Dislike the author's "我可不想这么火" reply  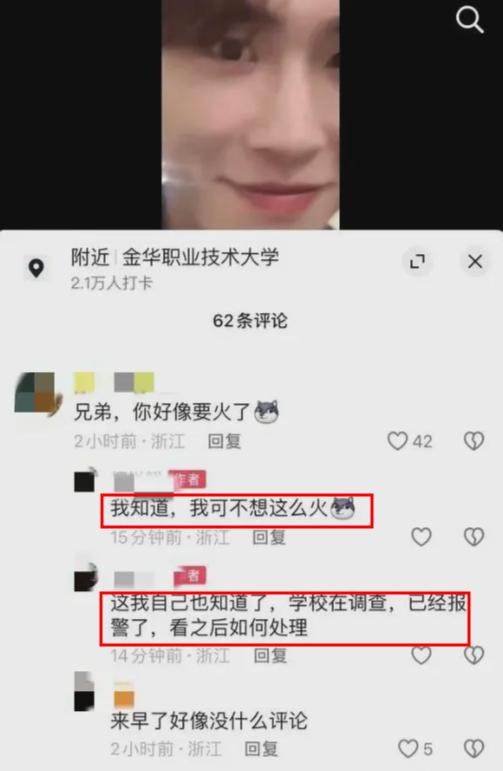pos(474,536)
